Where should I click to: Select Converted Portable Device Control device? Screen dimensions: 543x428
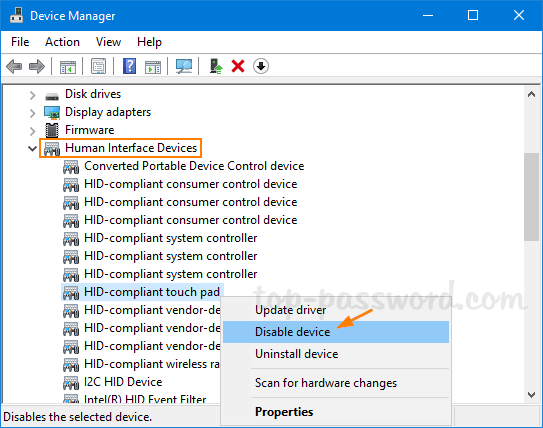pyautogui.click(x=184, y=166)
